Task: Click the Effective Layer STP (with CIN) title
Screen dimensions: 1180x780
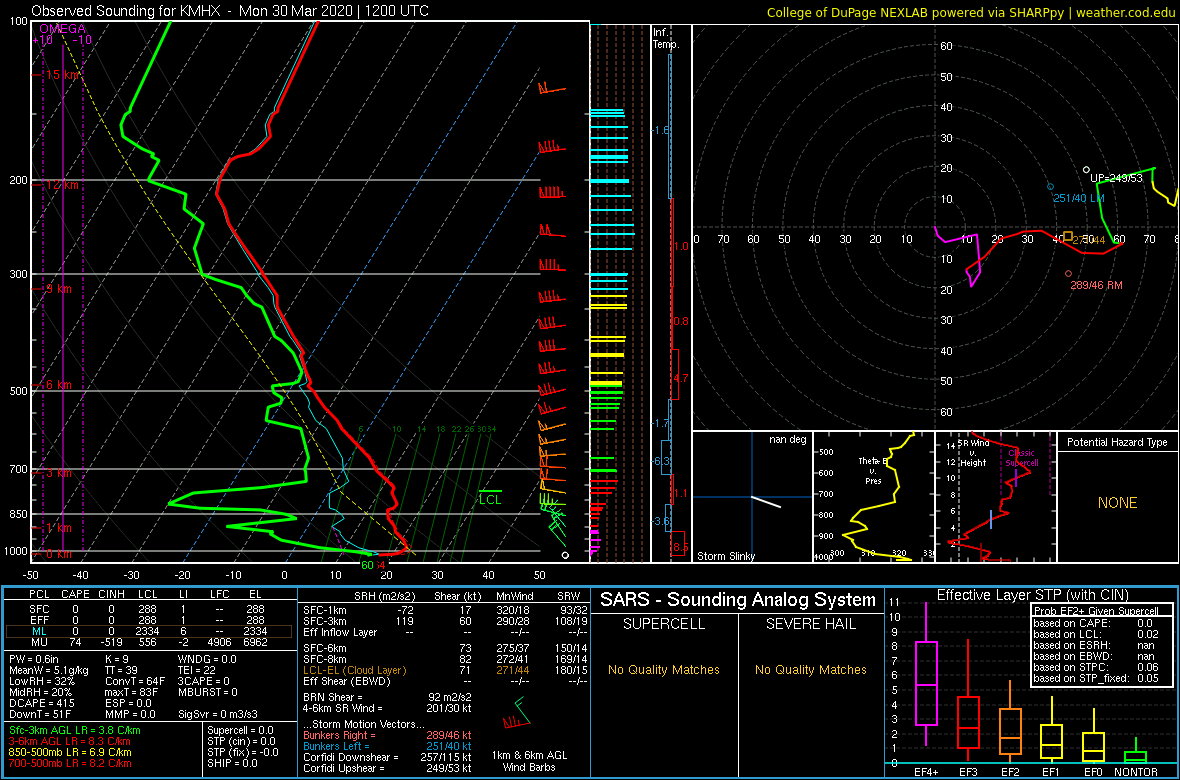Action: tap(1032, 595)
